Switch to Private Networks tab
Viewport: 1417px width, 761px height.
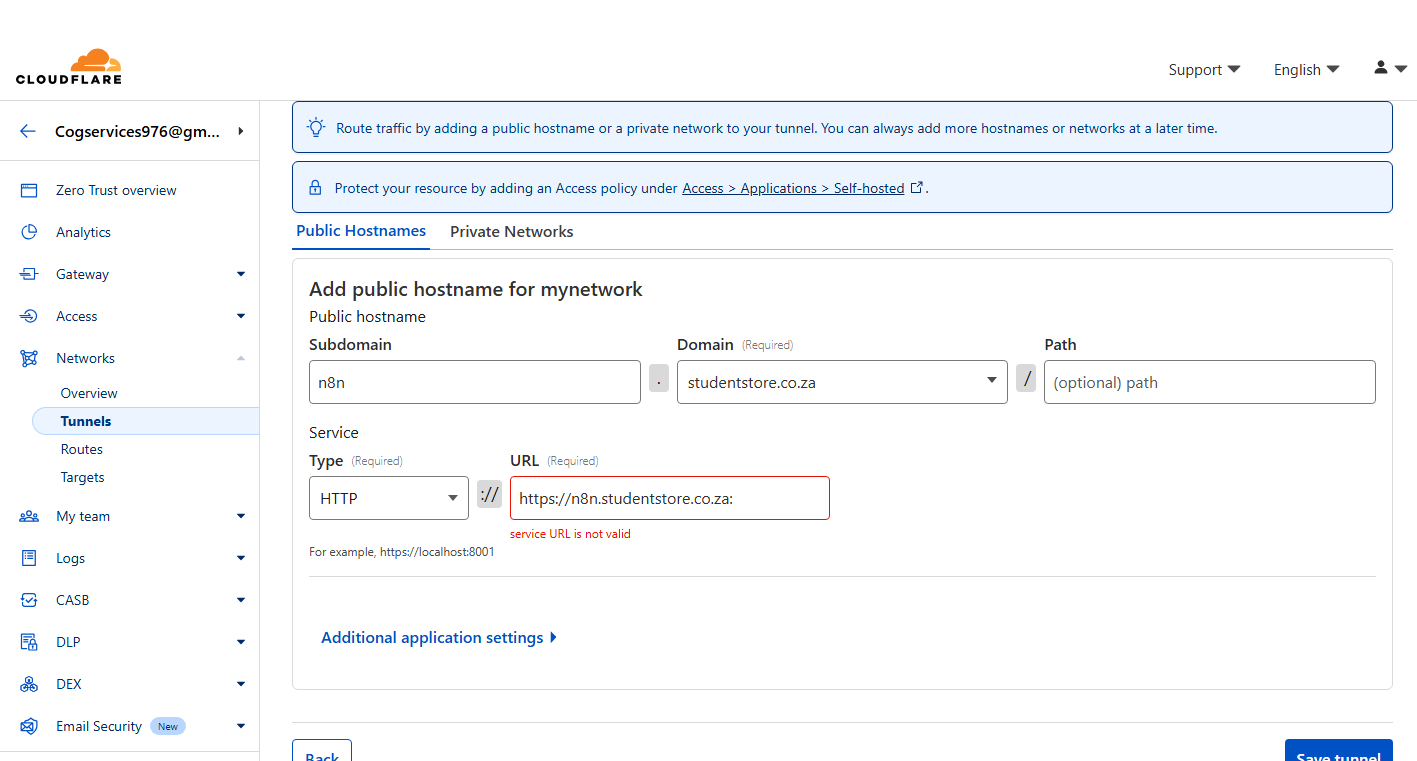pos(511,231)
